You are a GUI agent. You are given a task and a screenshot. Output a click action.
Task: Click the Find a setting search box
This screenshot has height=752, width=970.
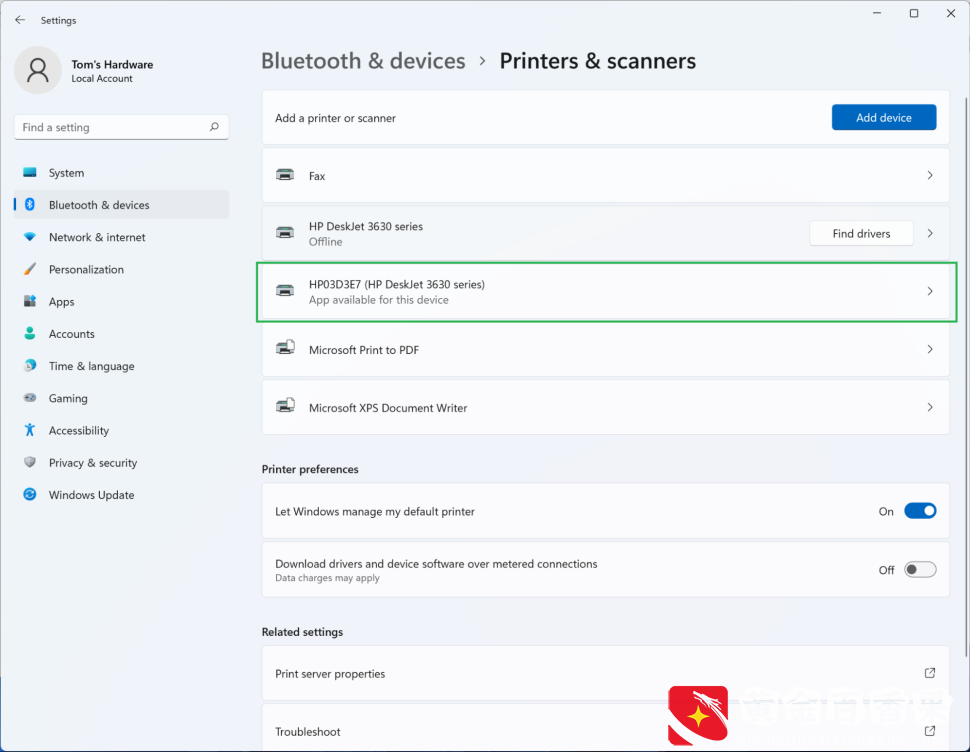click(121, 127)
